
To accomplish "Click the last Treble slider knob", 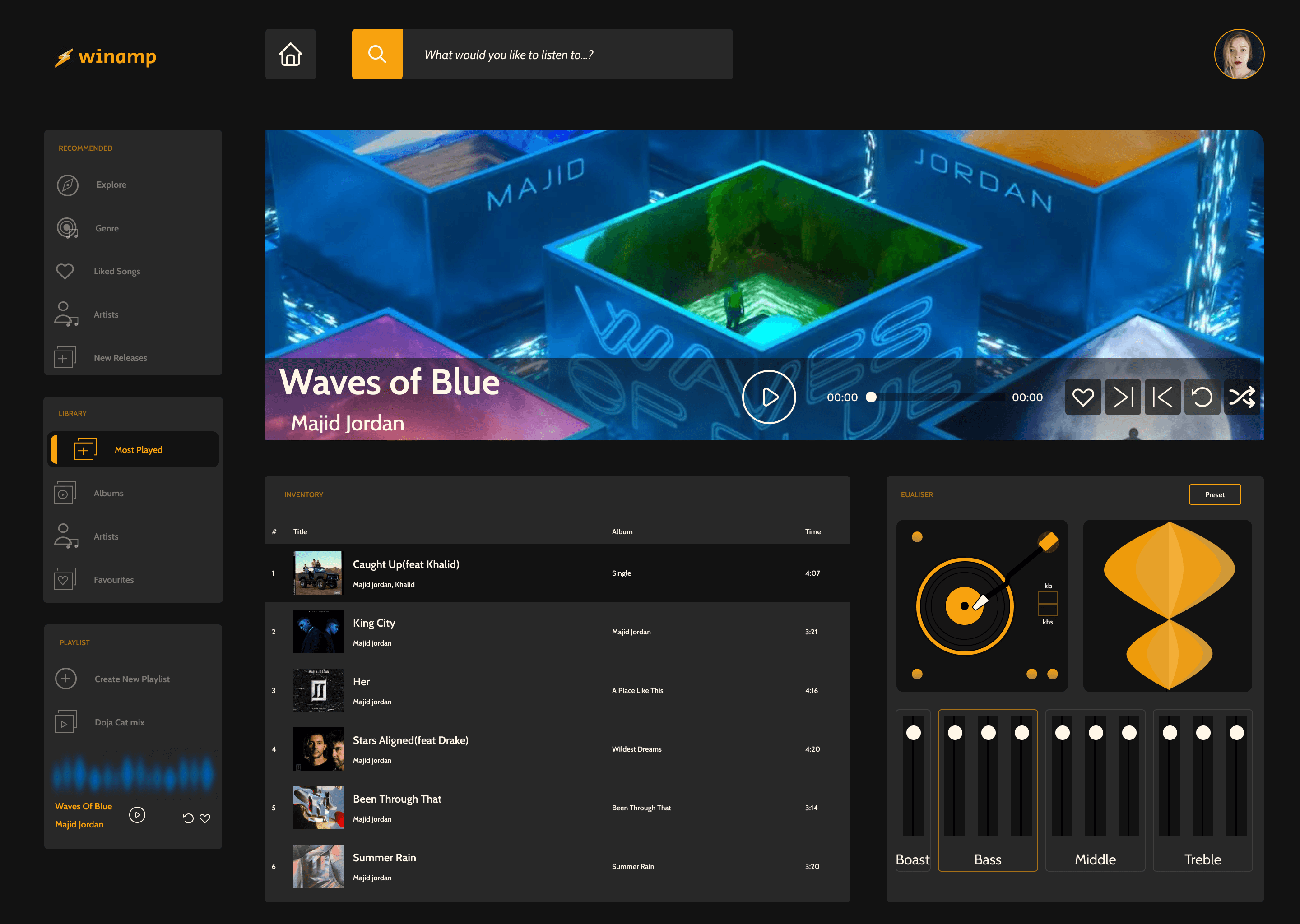I will [1237, 733].
